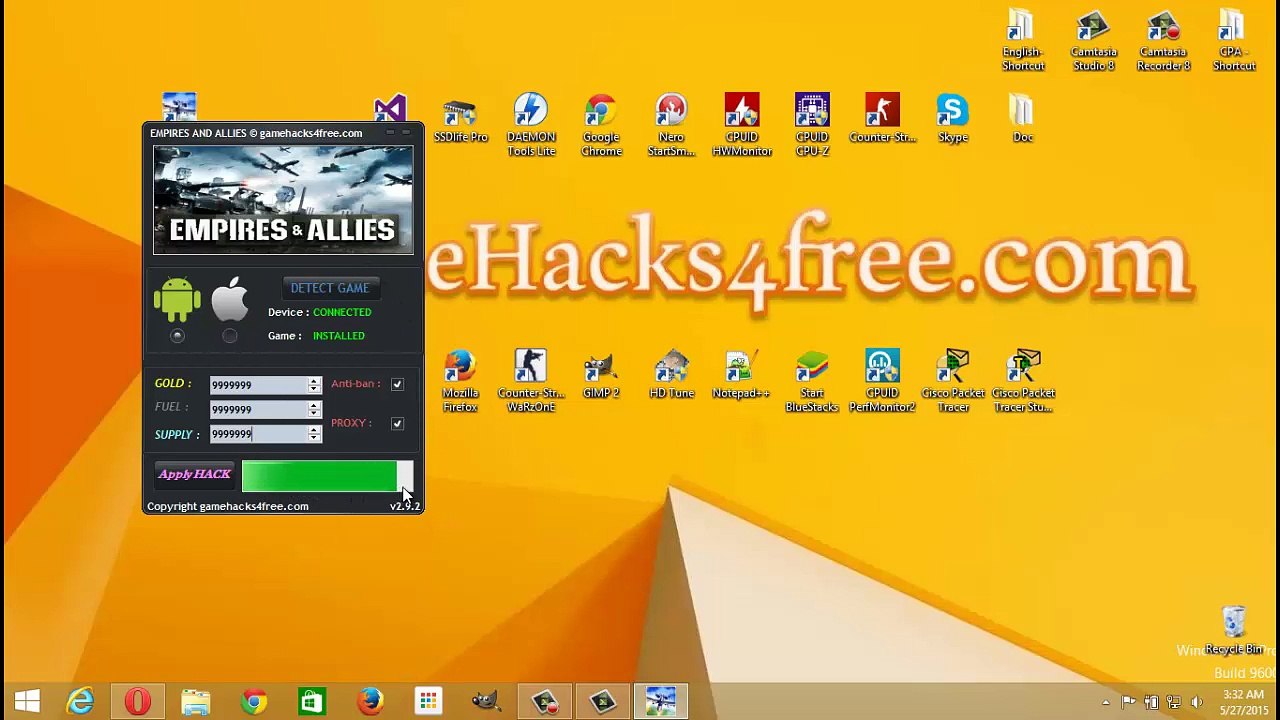Click into the FUEL value field

258,409
